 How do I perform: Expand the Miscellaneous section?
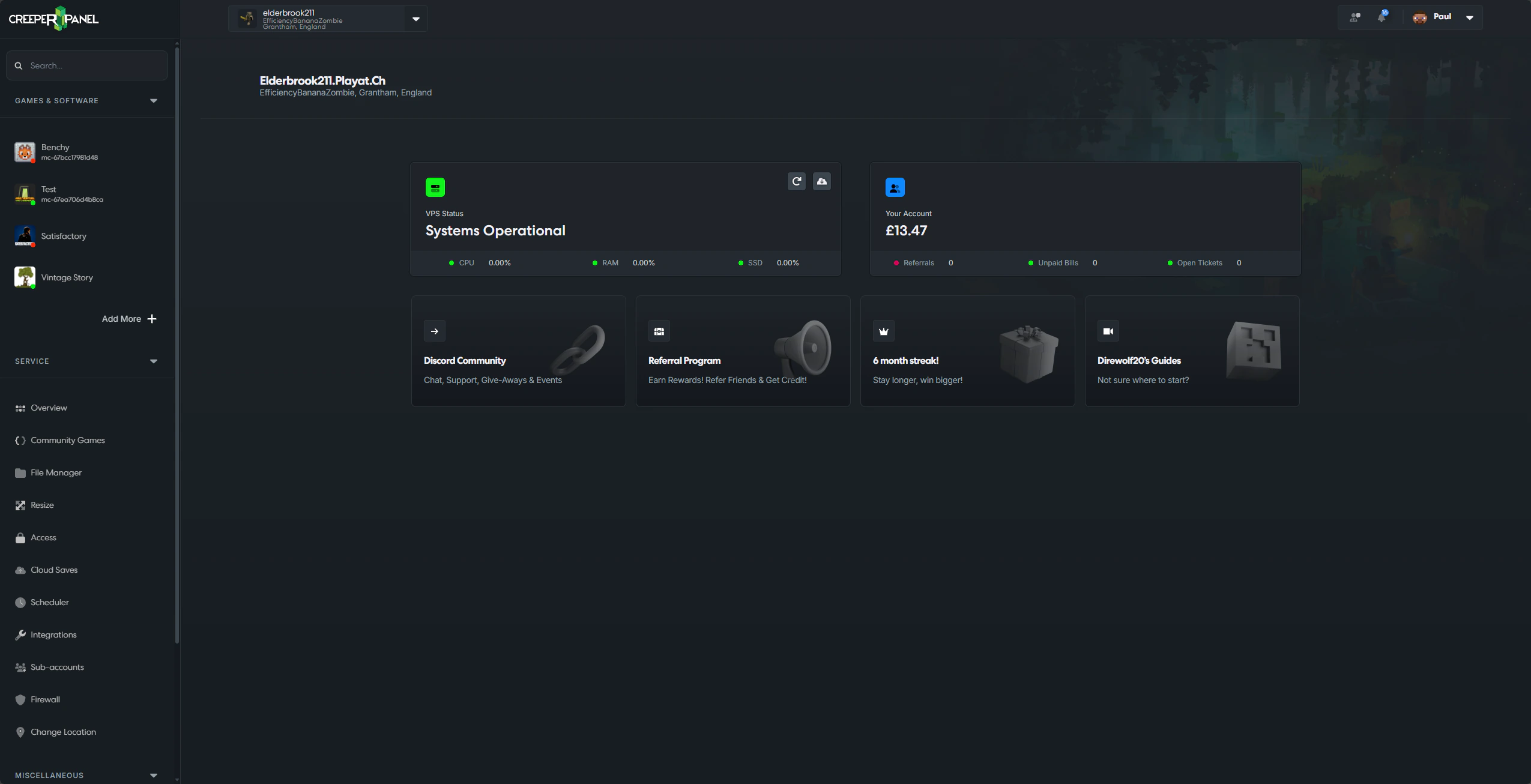pyautogui.click(x=154, y=776)
